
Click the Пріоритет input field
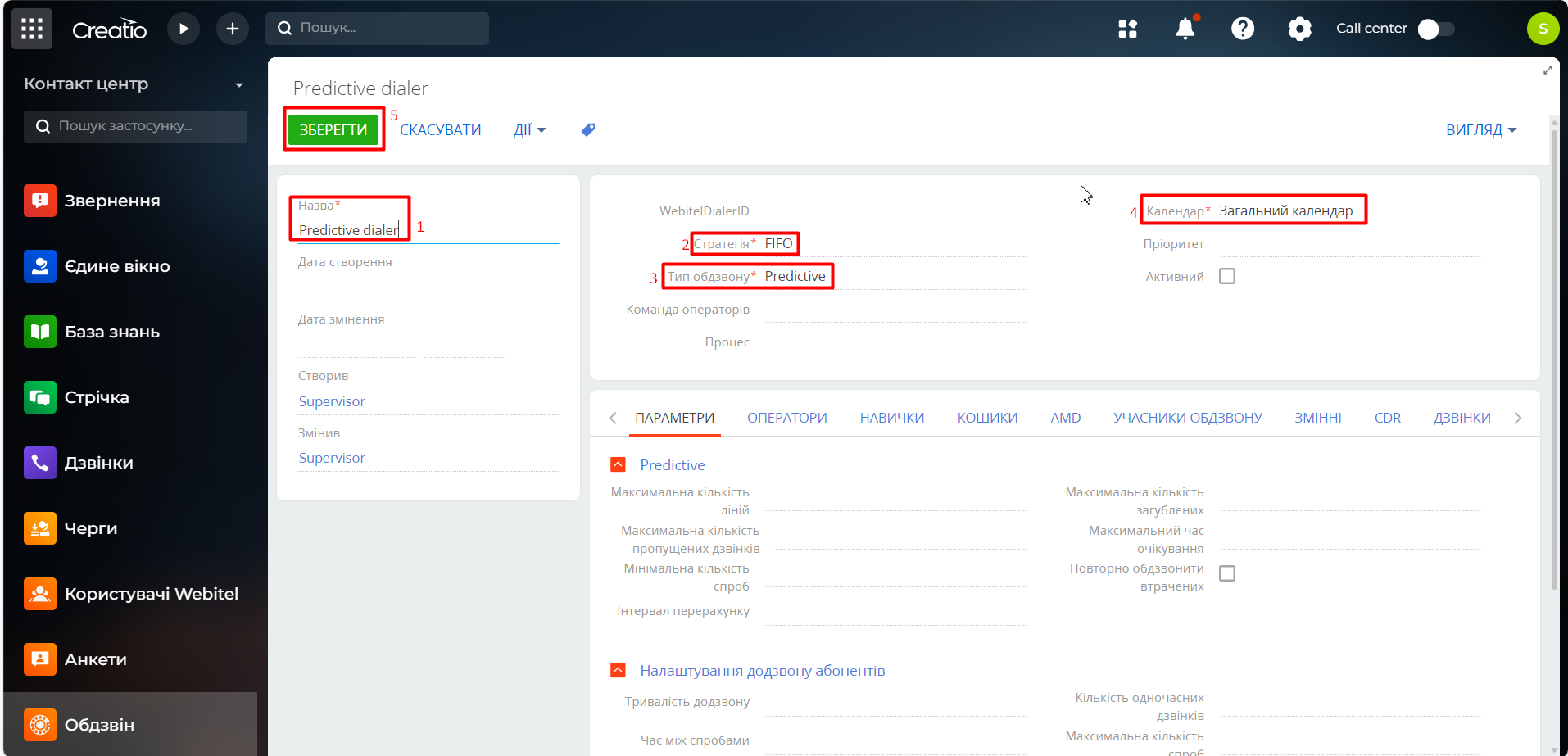[1350, 244]
